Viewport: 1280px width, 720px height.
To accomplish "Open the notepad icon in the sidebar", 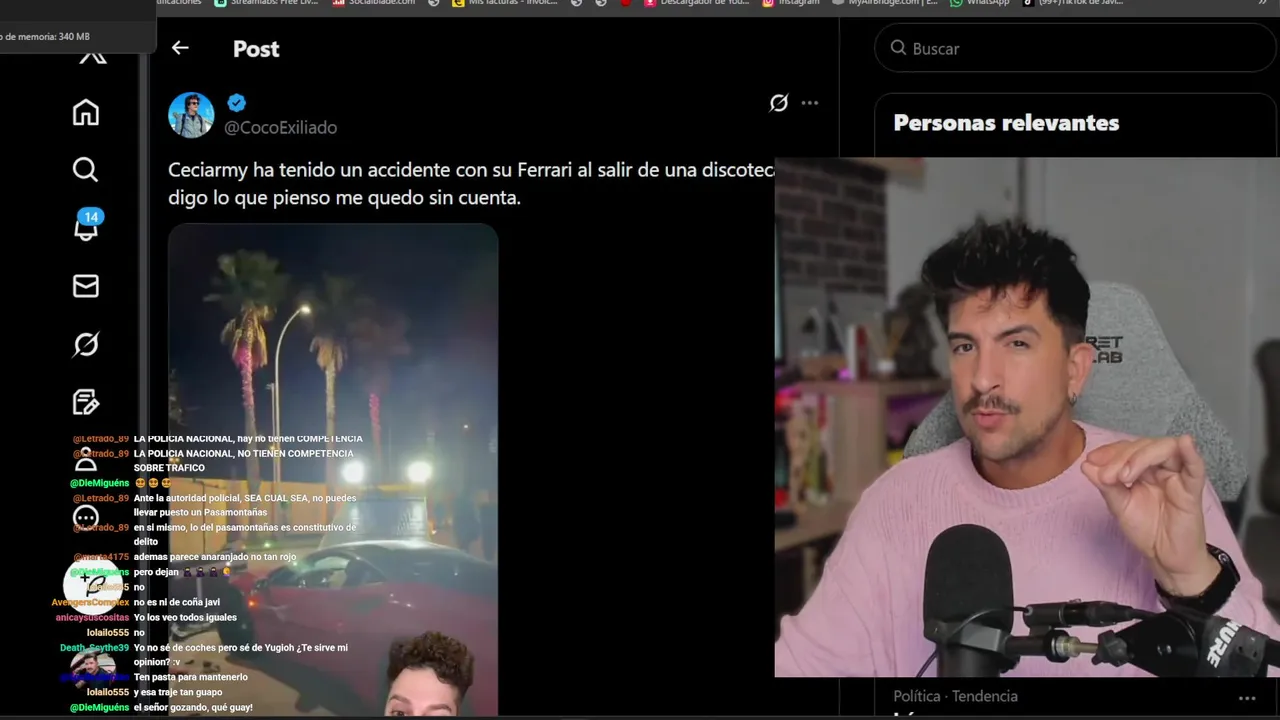I will (x=86, y=402).
